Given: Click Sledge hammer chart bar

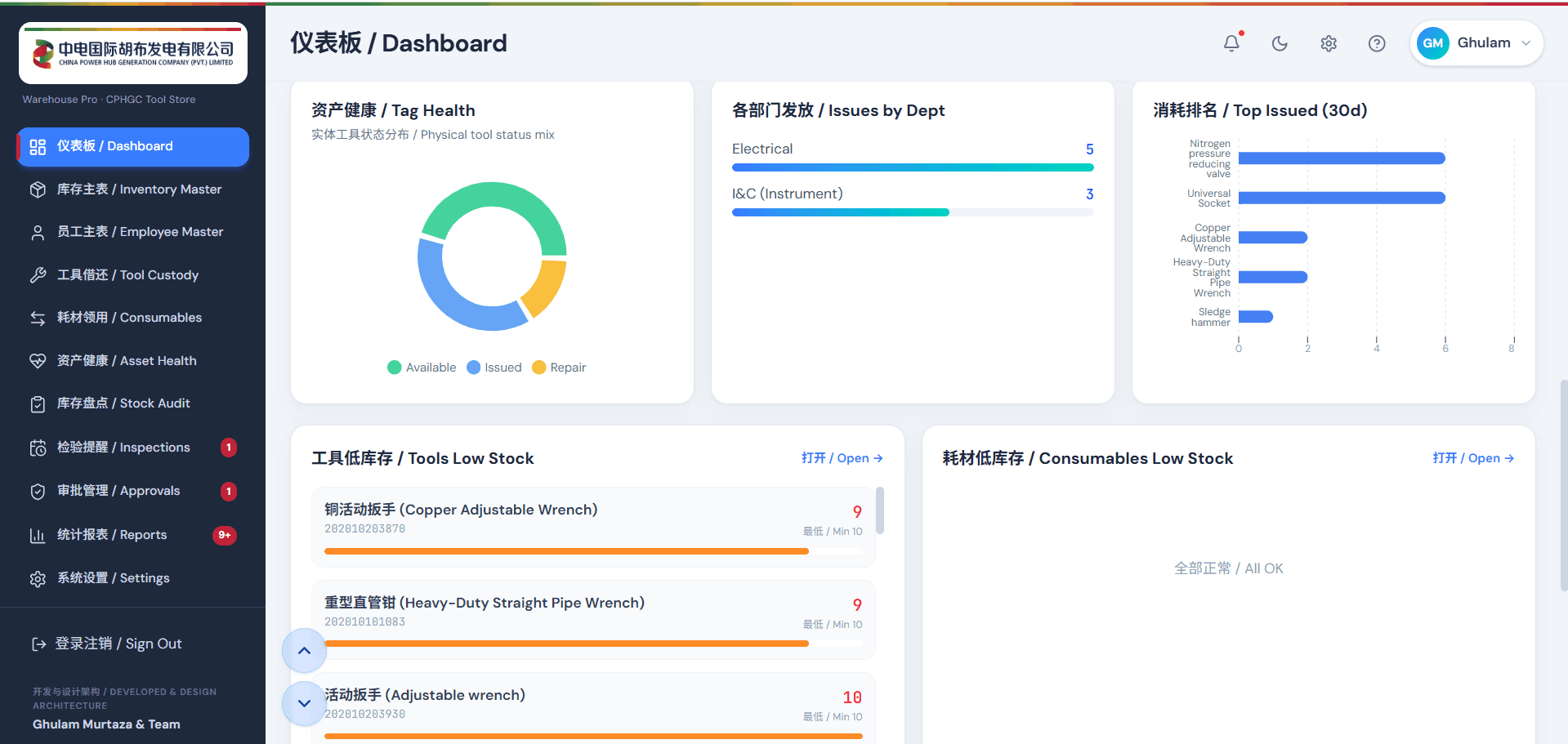Looking at the screenshot, I should [1256, 317].
